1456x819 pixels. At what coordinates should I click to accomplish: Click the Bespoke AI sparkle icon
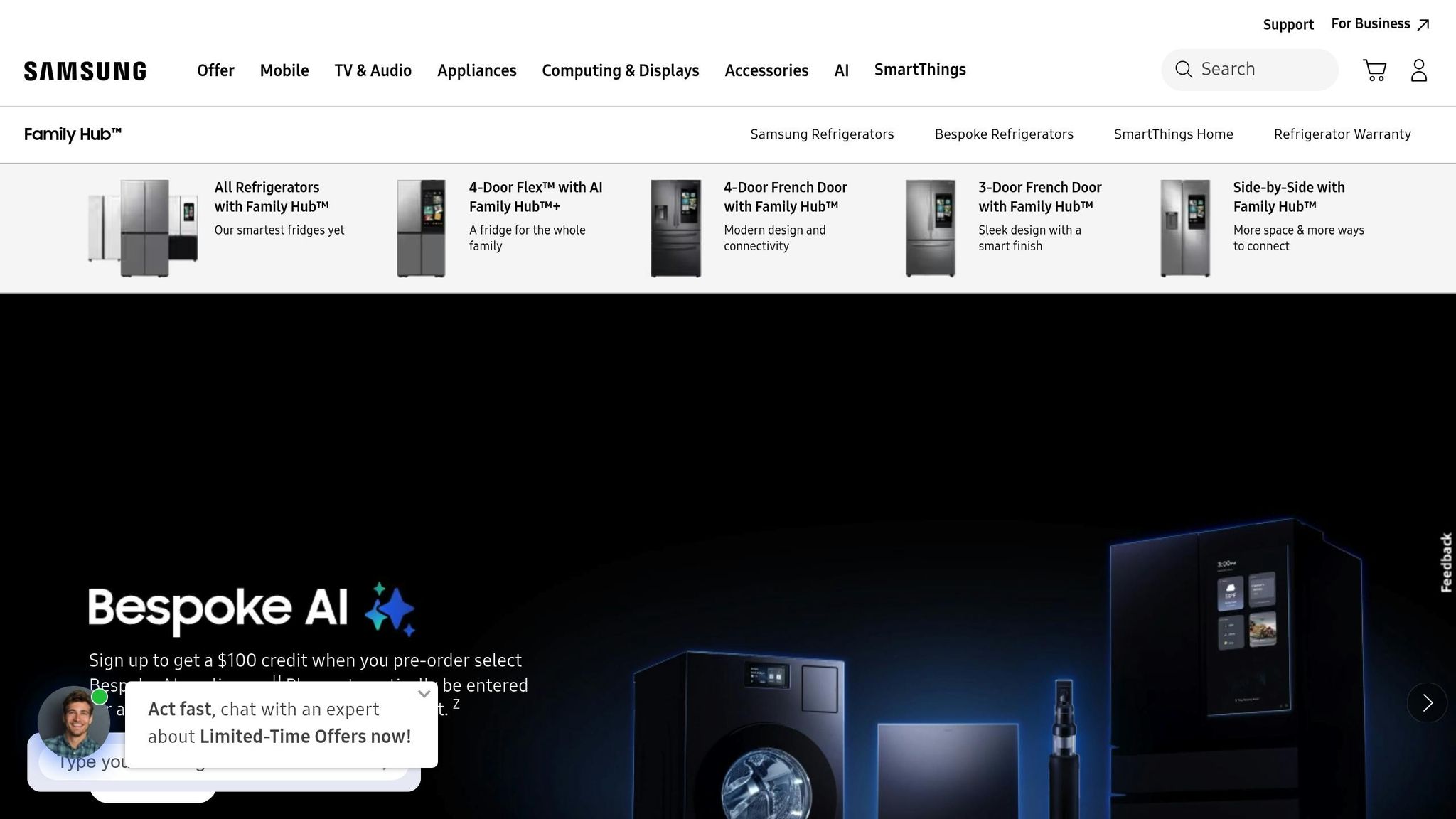(x=390, y=609)
